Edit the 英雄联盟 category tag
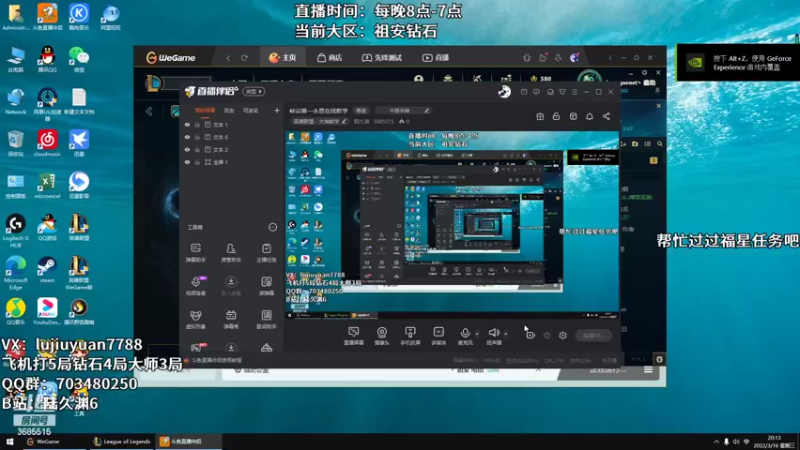The image size is (800, 450). (x=319, y=121)
